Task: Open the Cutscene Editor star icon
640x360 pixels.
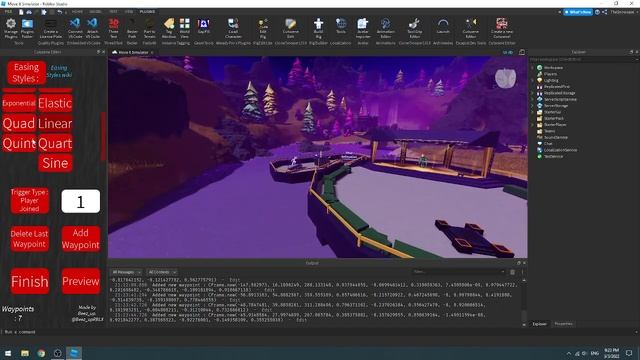Action: (x=471, y=28)
